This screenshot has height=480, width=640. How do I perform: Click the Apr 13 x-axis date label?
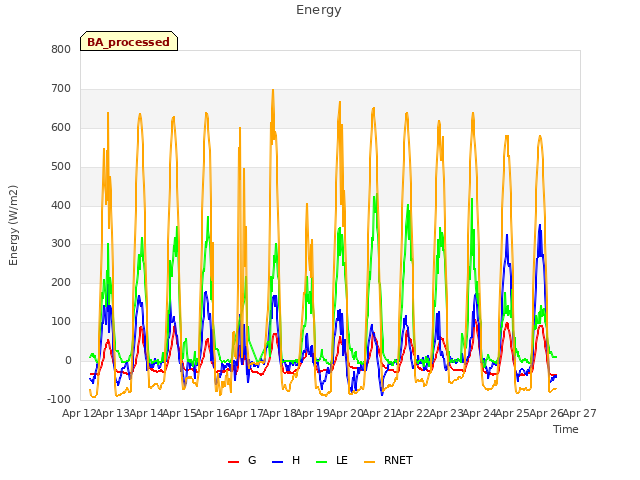tap(112, 413)
